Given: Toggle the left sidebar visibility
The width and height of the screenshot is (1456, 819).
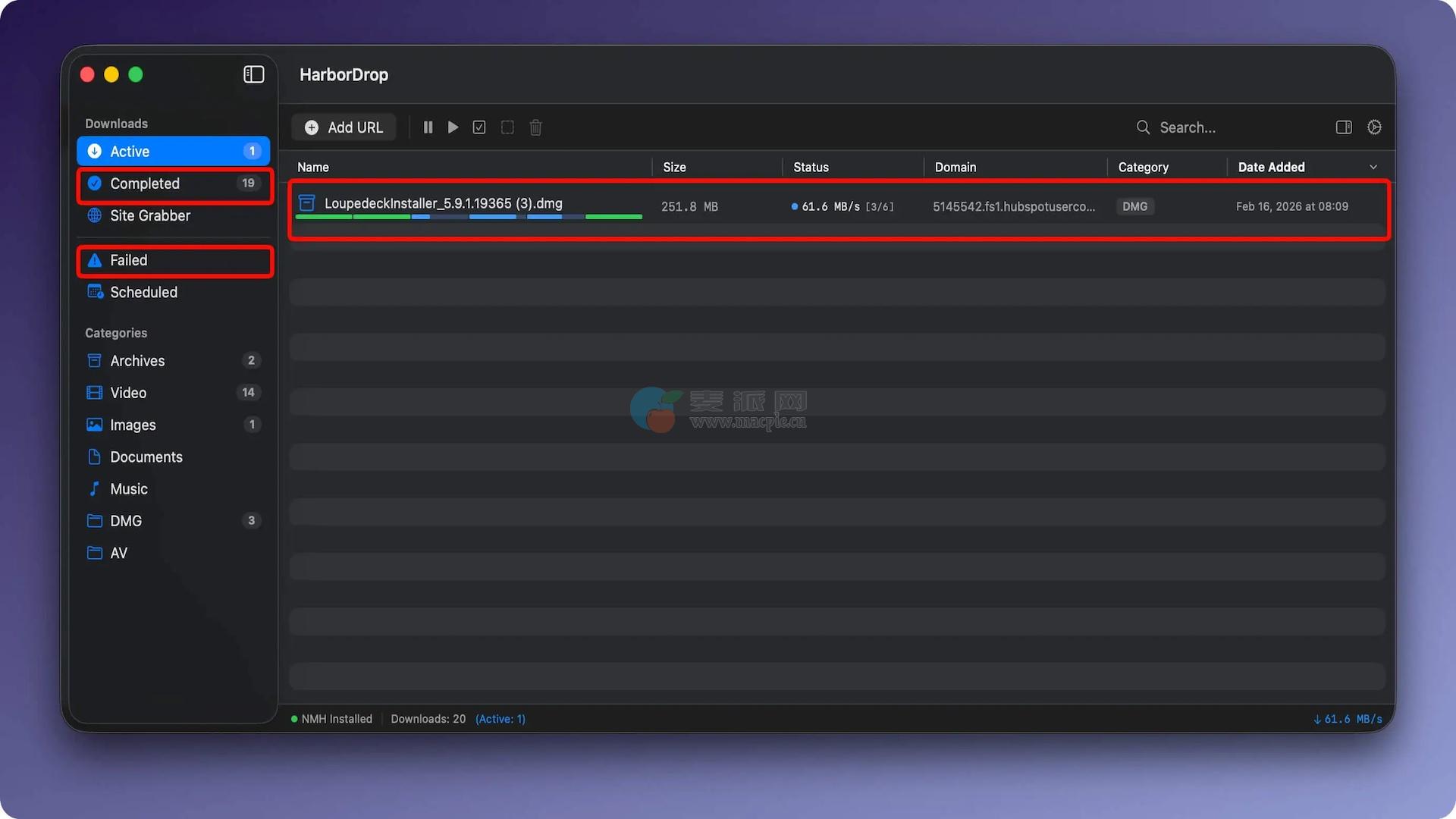Looking at the screenshot, I should pyautogui.click(x=253, y=74).
